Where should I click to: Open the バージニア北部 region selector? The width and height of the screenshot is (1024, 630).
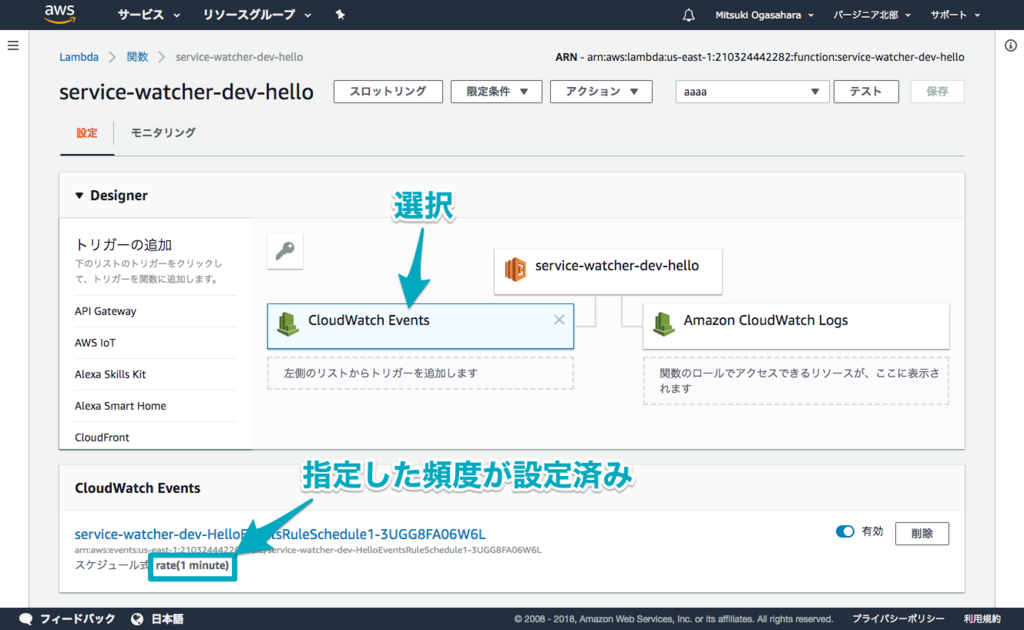872,15
